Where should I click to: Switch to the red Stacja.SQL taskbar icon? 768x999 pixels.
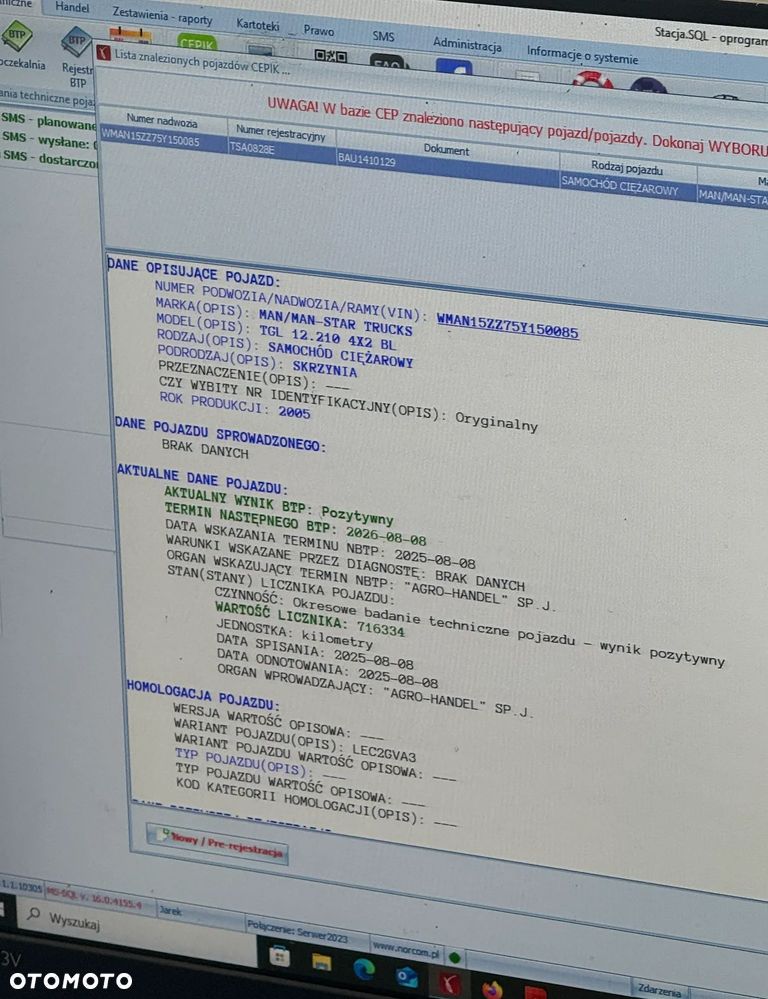coord(449,983)
